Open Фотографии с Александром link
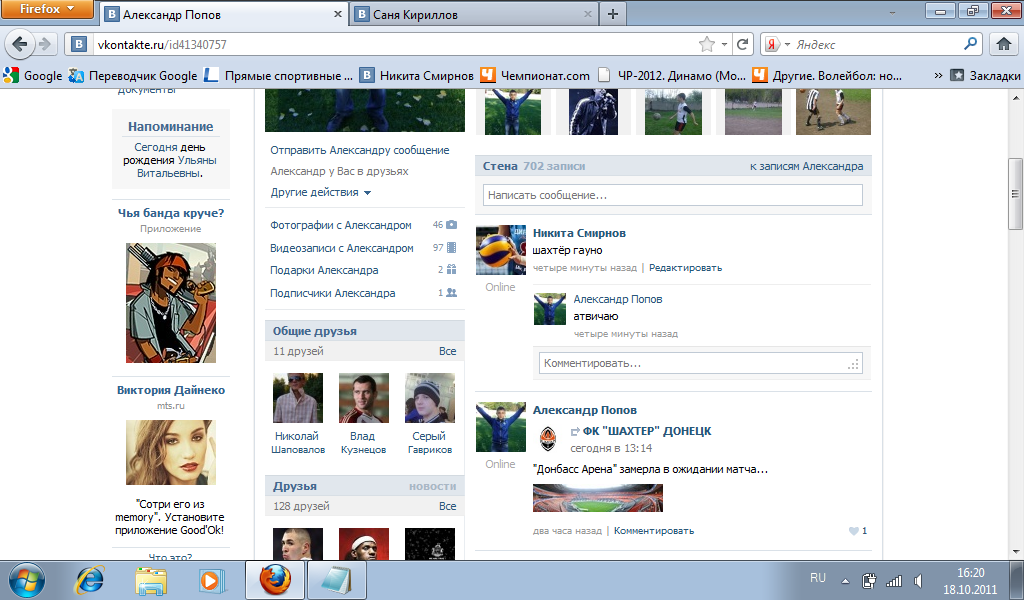1024x600 pixels. pos(341,225)
